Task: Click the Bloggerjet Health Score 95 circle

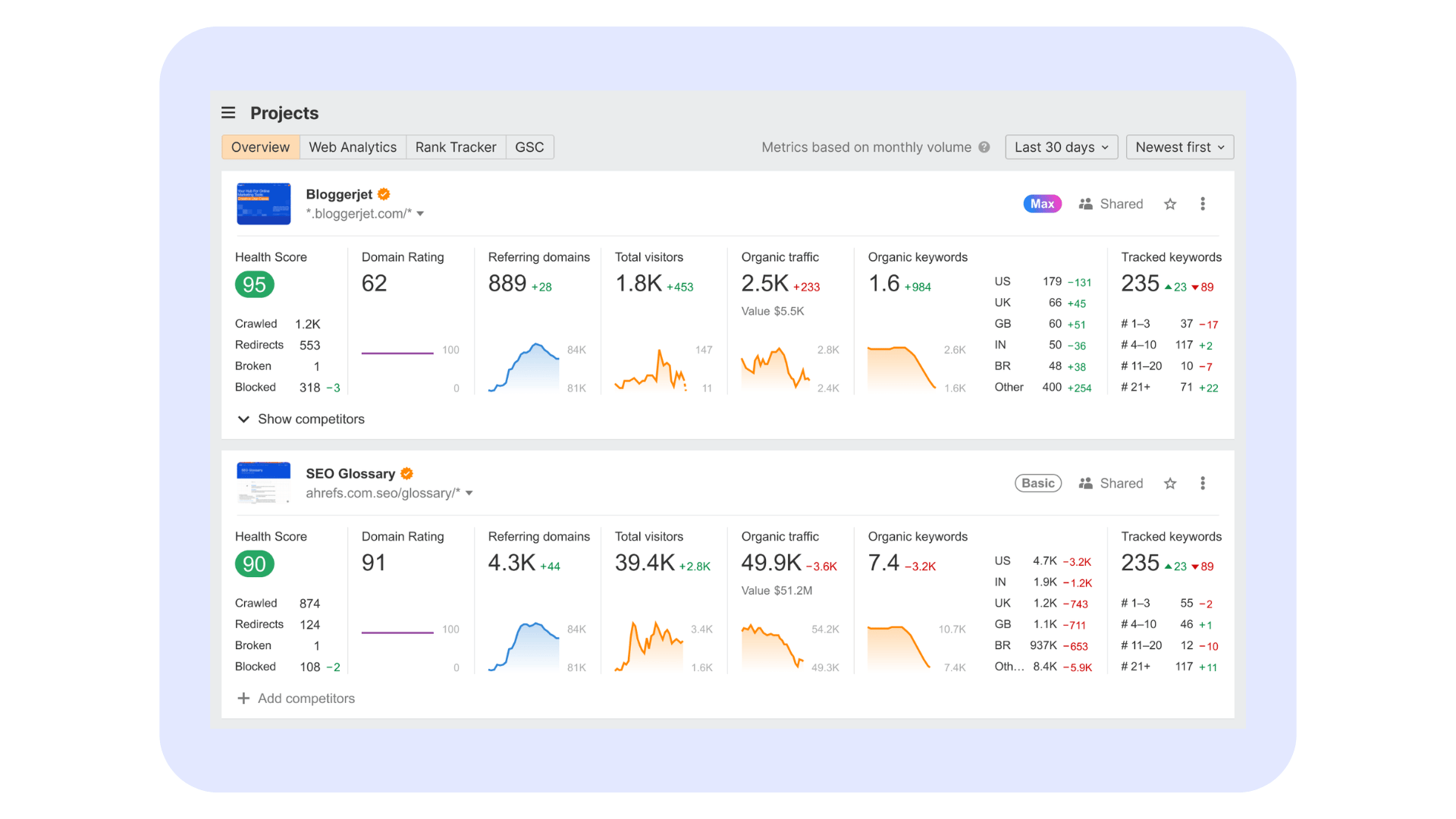Action: coord(254,284)
